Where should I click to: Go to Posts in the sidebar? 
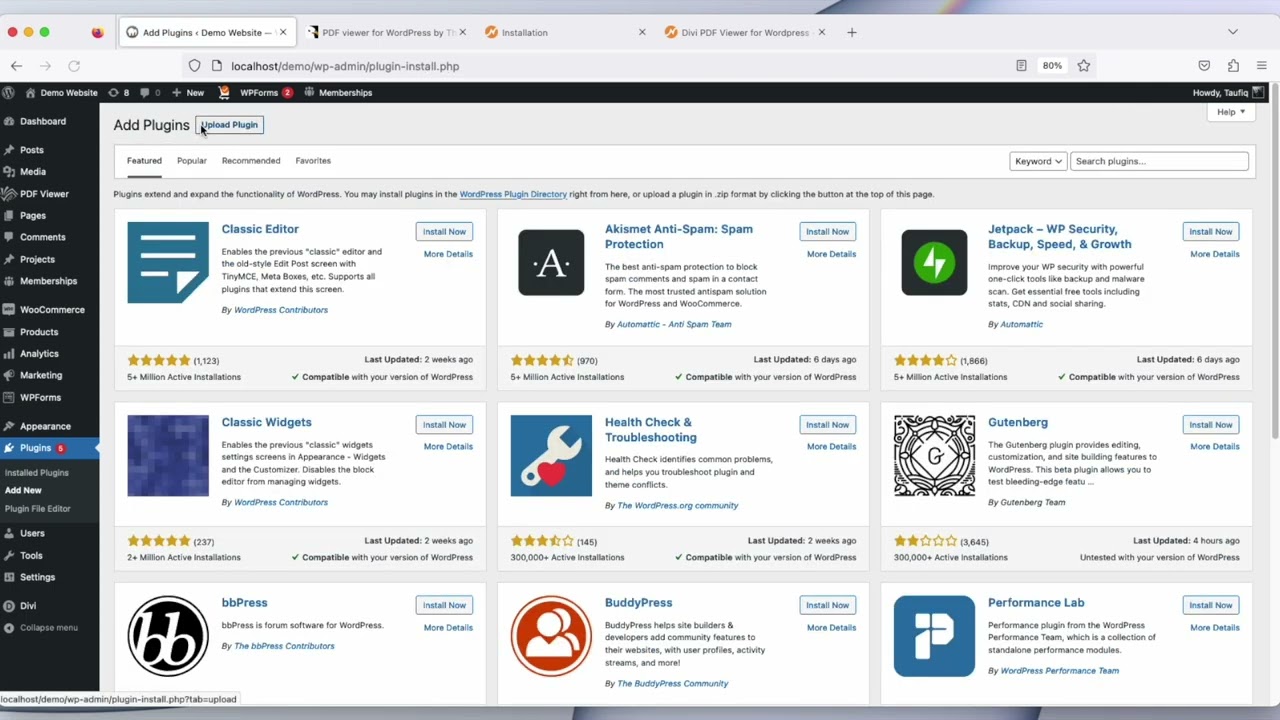[x=31, y=150]
